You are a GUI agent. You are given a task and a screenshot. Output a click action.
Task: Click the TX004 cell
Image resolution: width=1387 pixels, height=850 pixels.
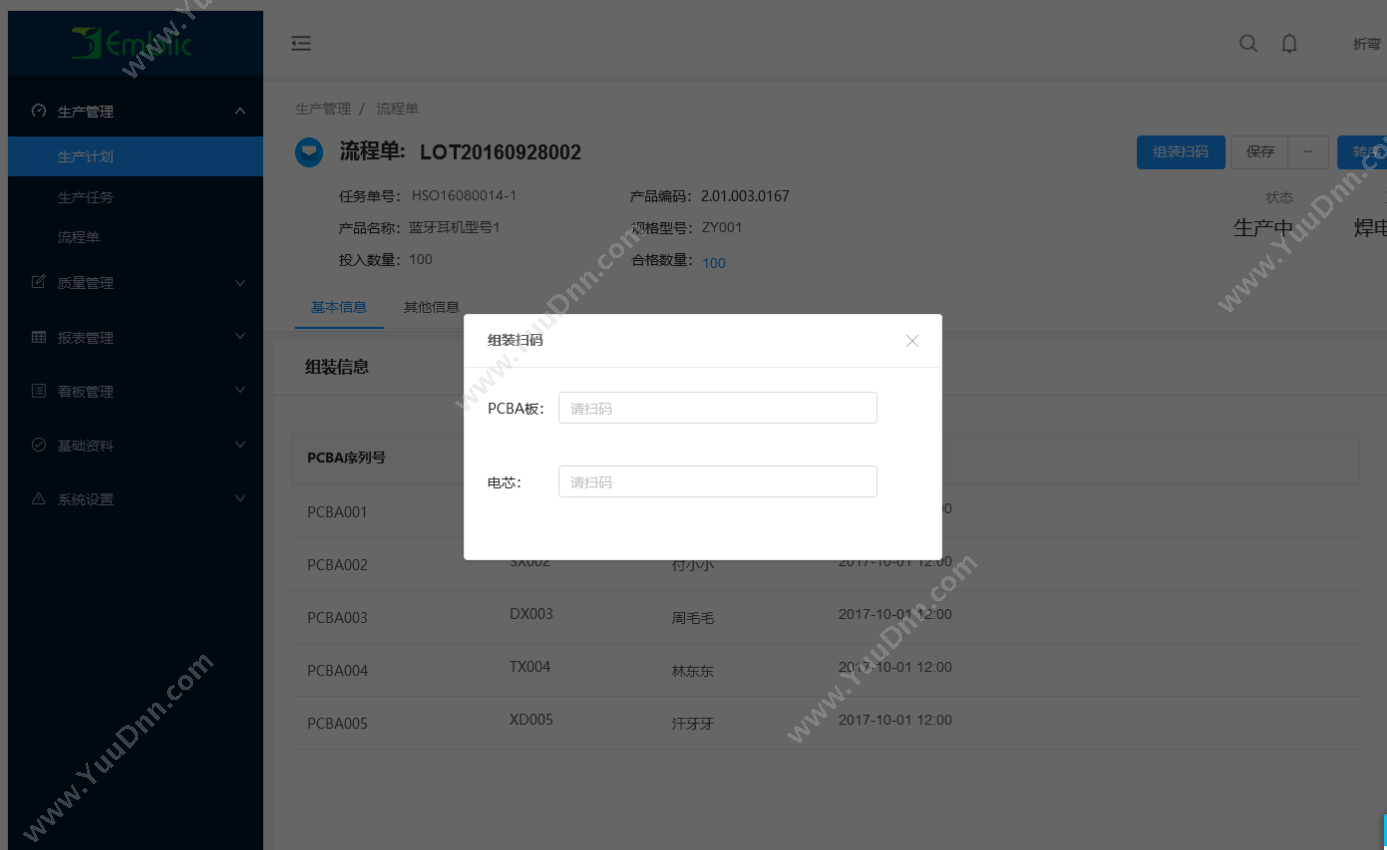tap(530, 667)
